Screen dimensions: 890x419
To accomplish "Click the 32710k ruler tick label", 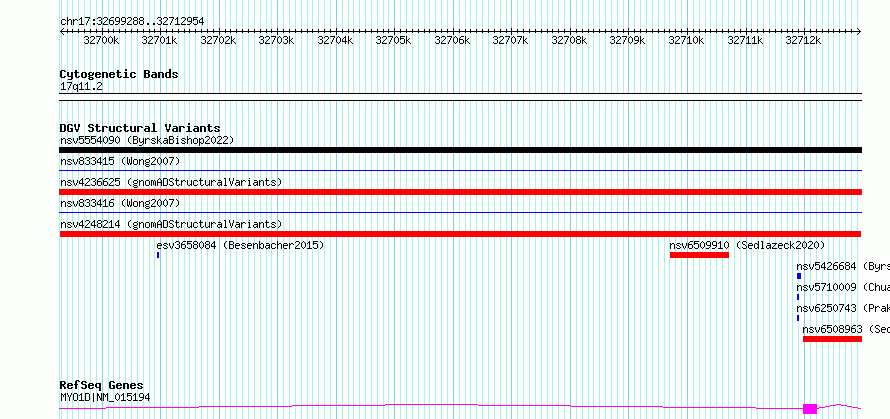I will click(686, 40).
